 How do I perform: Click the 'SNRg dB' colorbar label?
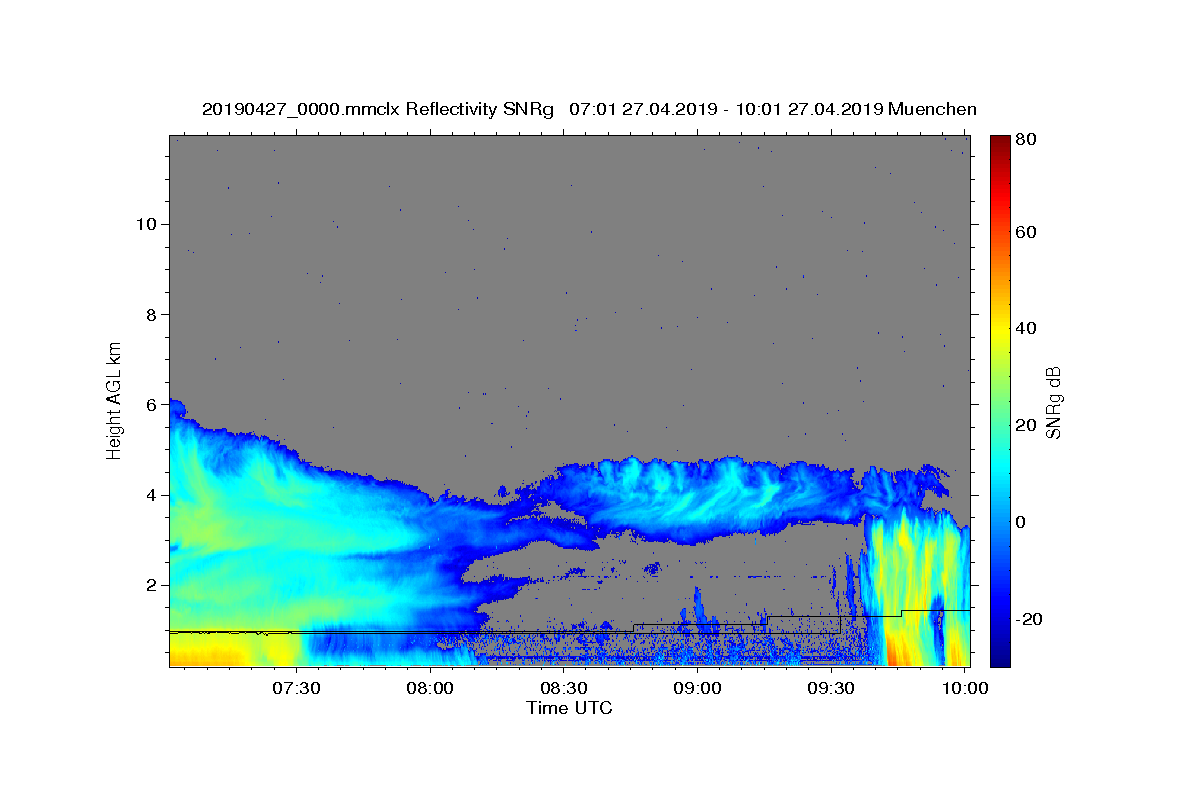1053,402
